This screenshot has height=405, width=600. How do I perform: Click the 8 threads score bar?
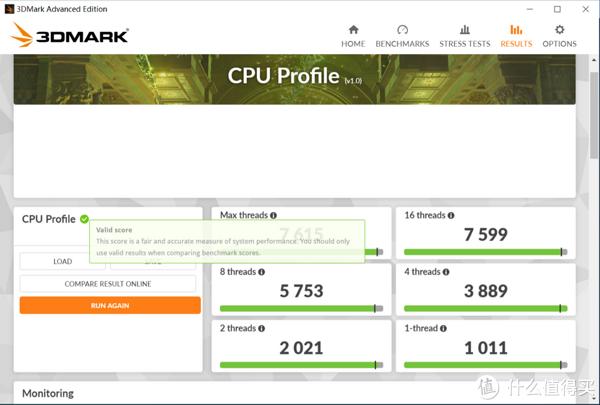pos(301,309)
